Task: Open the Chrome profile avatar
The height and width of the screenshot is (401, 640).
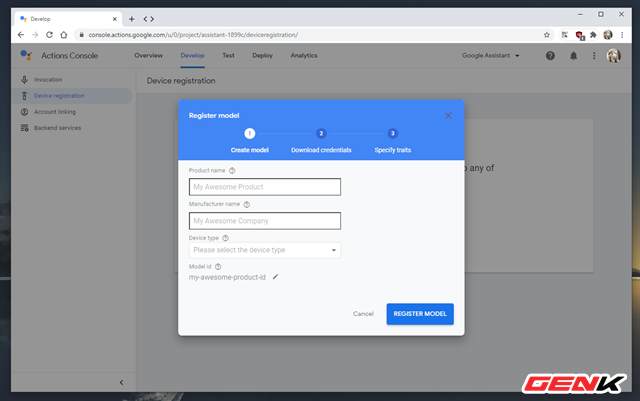Action: tap(608, 35)
